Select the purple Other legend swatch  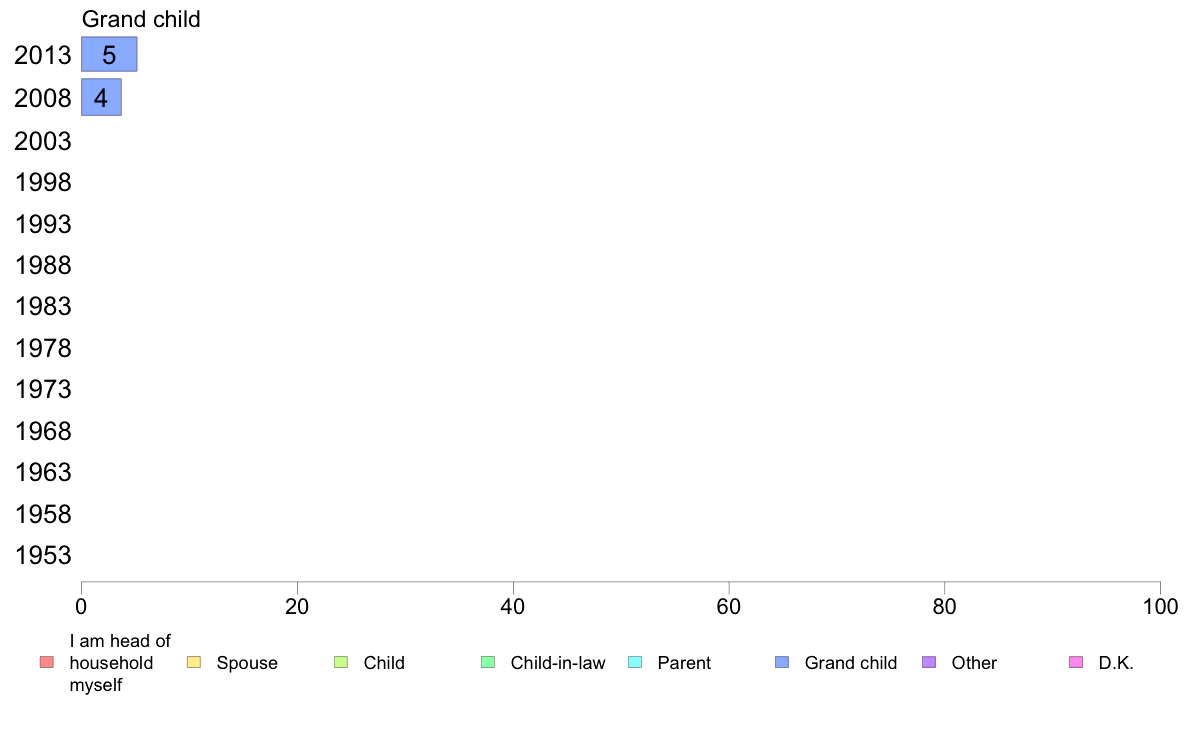tap(929, 662)
